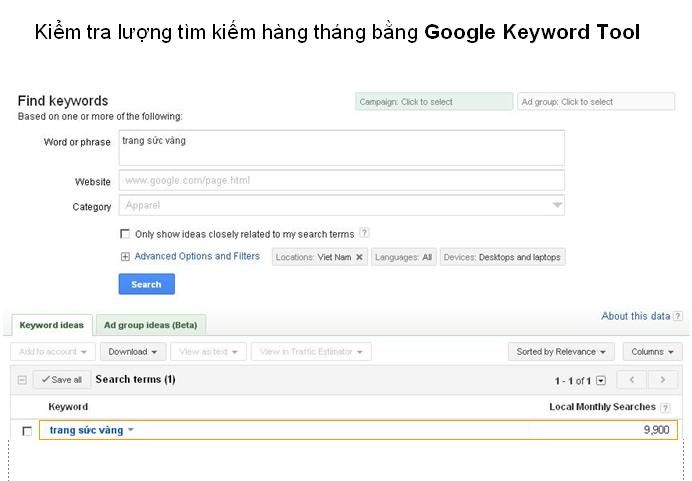Click help icon beside closely related checkbox
Screen dimensions: 692x481
click(x=364, y=233)
